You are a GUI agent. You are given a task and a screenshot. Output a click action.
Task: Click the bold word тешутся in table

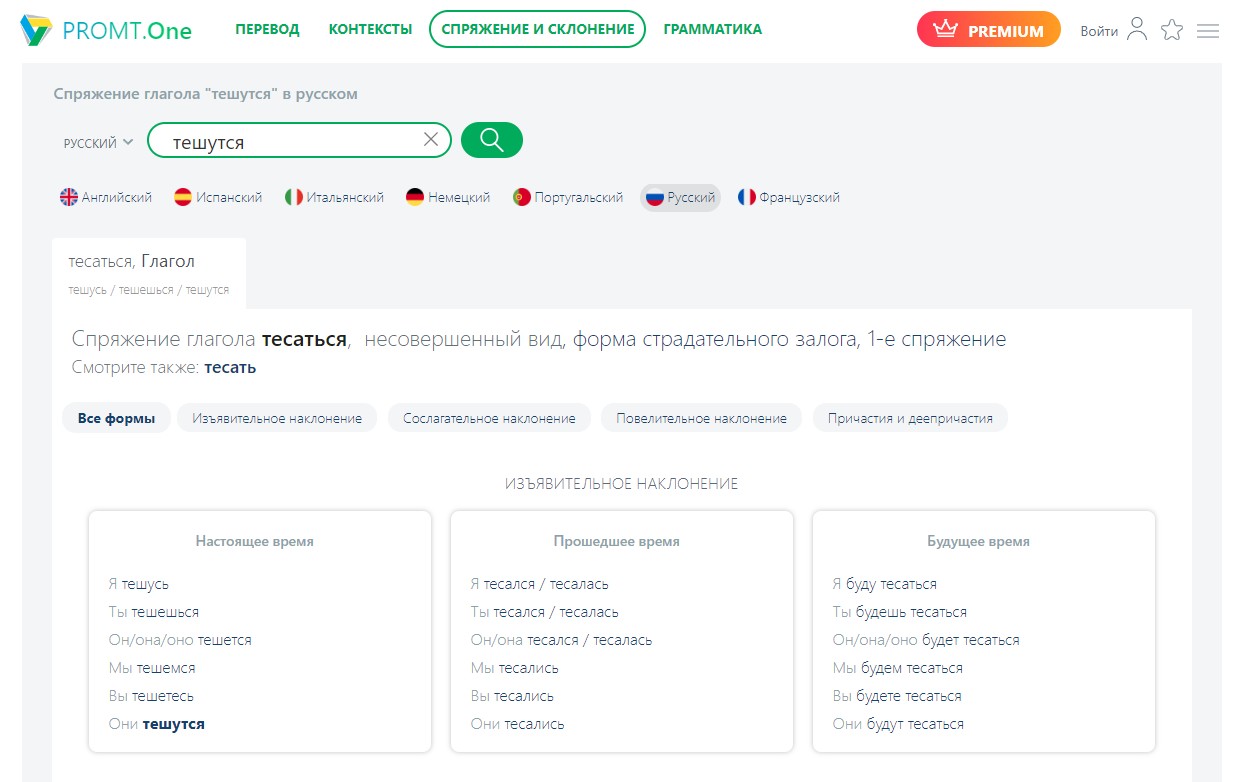(x=174, y=724)
